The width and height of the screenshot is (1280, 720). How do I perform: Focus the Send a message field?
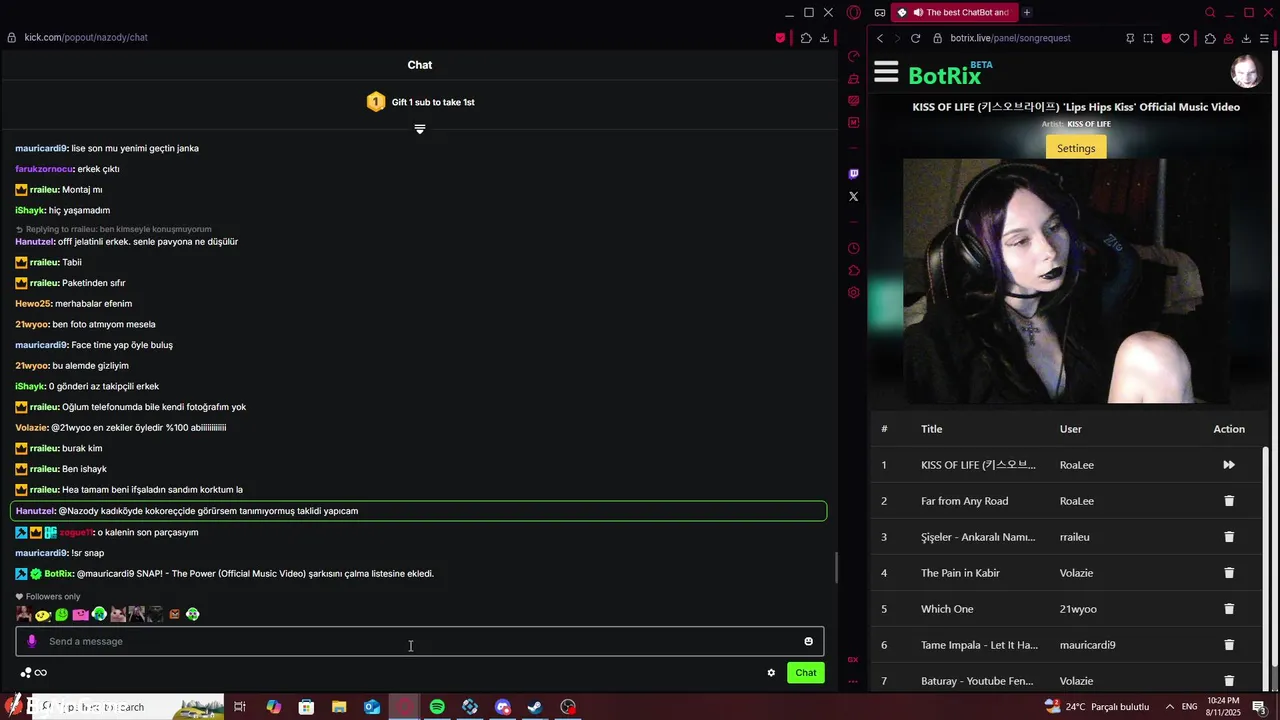tap(420, 641)
